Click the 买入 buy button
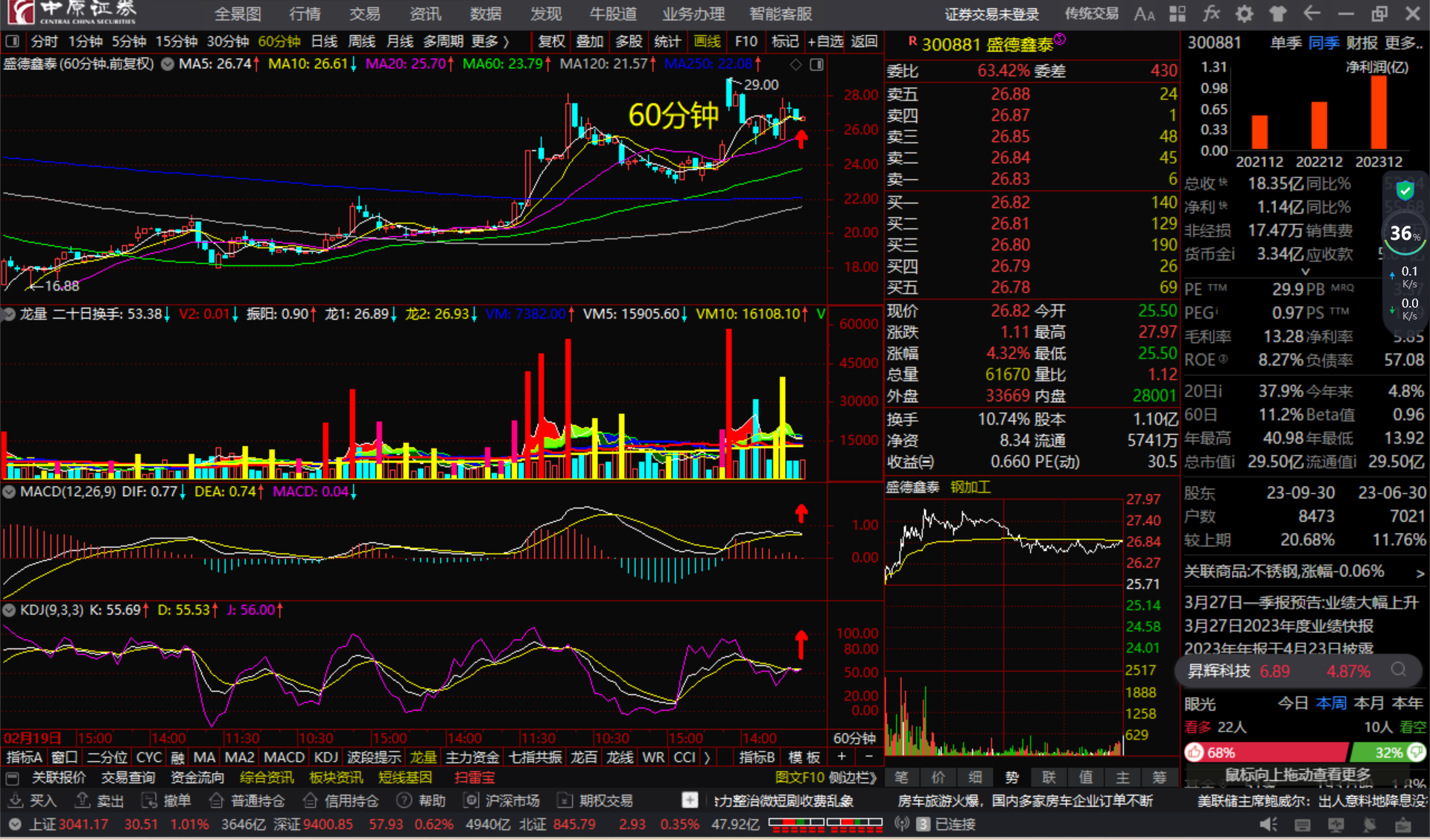This screenshot has width=1430, height=840. click(x=33, y=801)
